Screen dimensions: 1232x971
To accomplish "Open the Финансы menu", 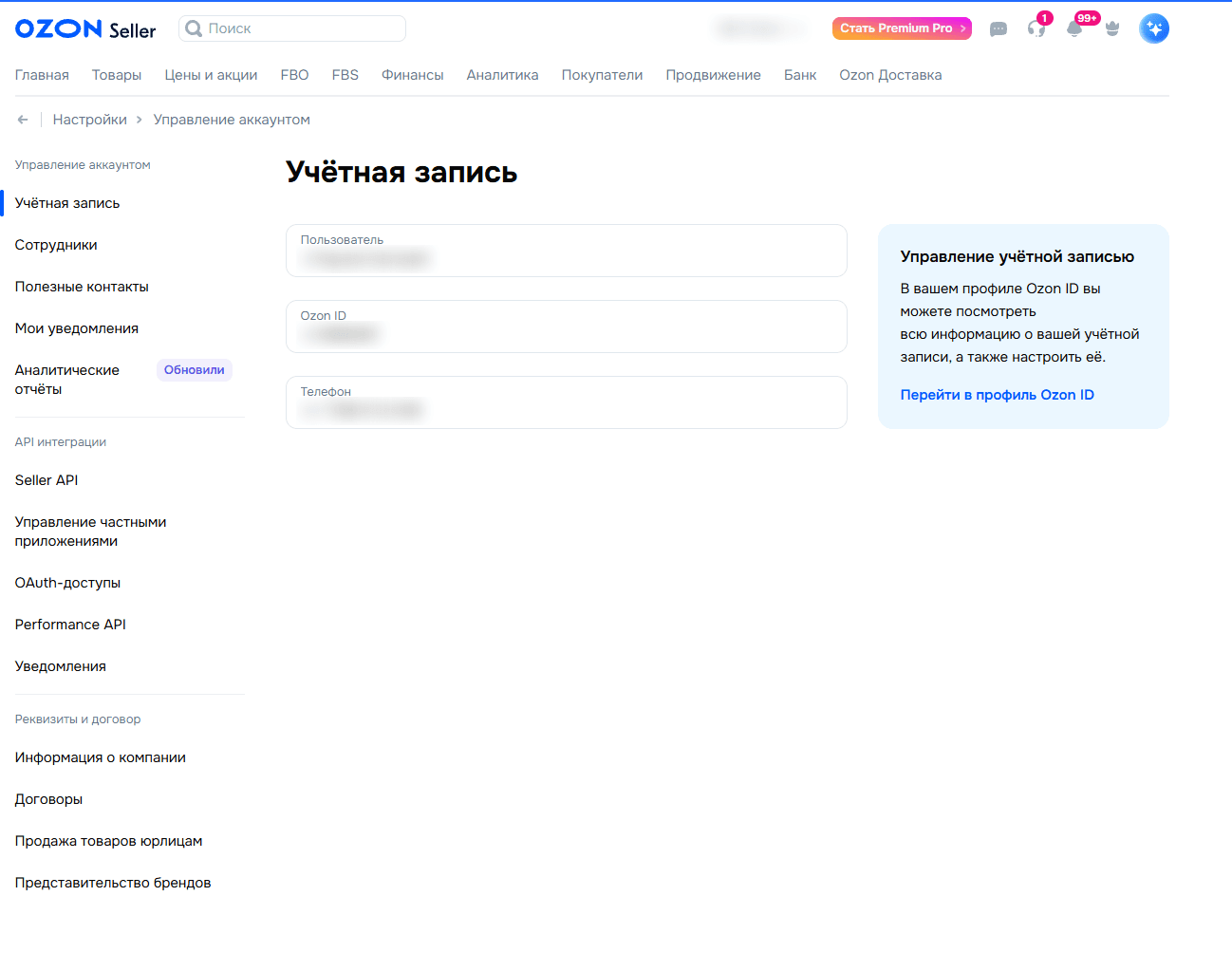I will (x=412, y=75).
